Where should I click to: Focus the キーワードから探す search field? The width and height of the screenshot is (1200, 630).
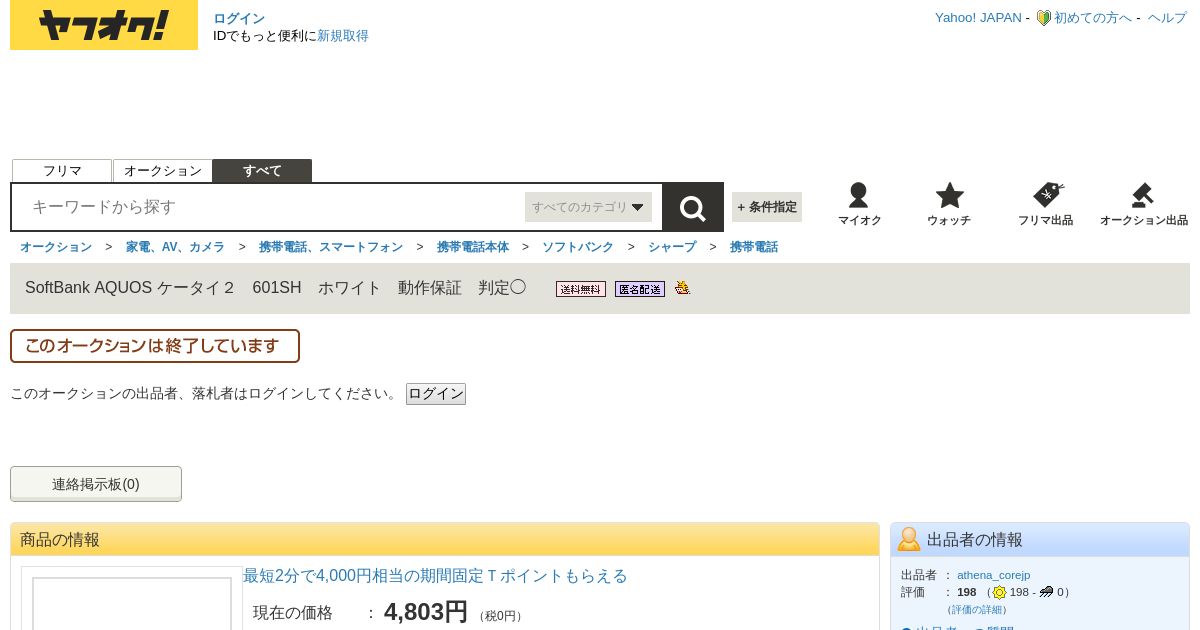point(270,207)
